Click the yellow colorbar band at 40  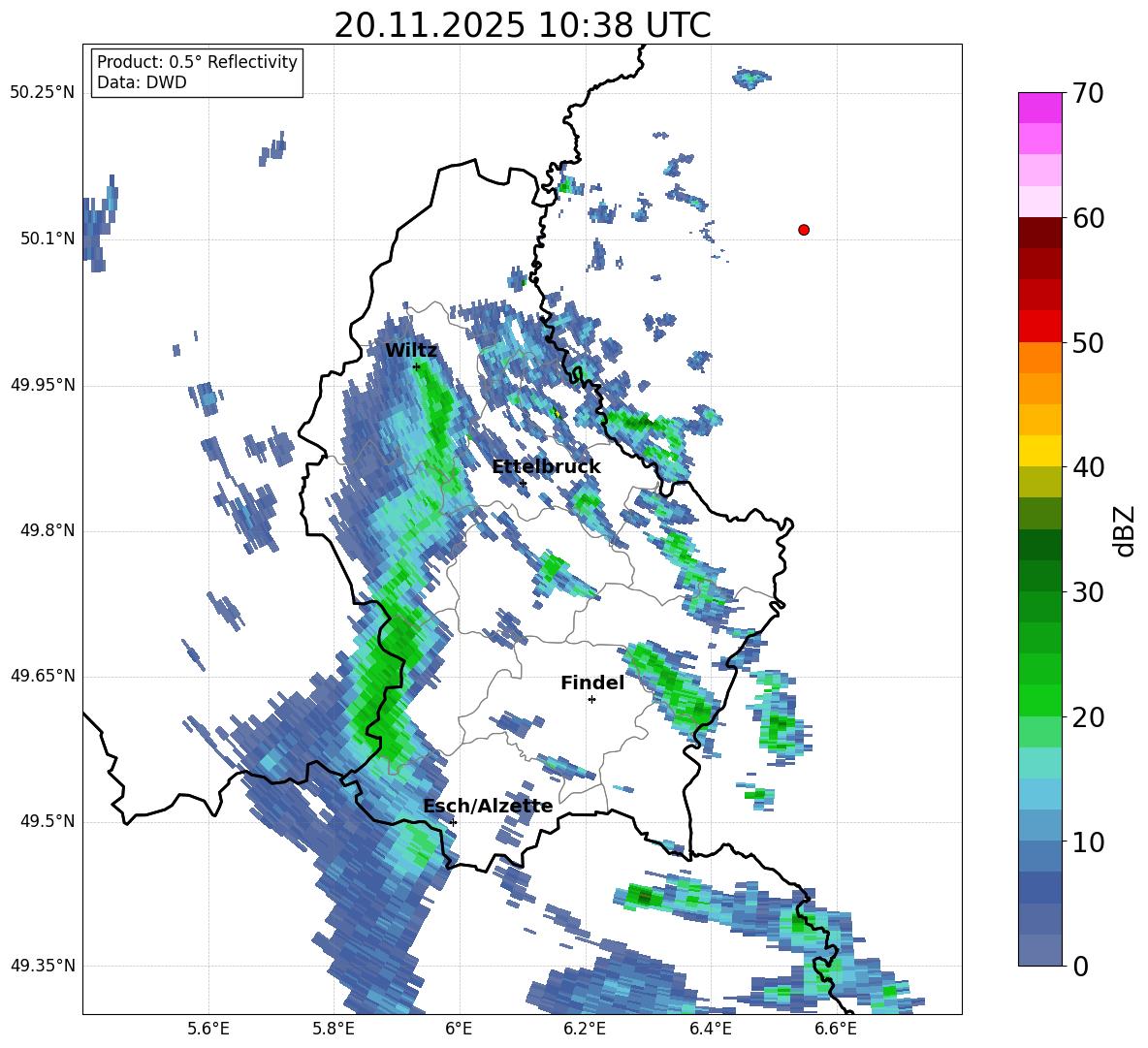[1039, 451]
